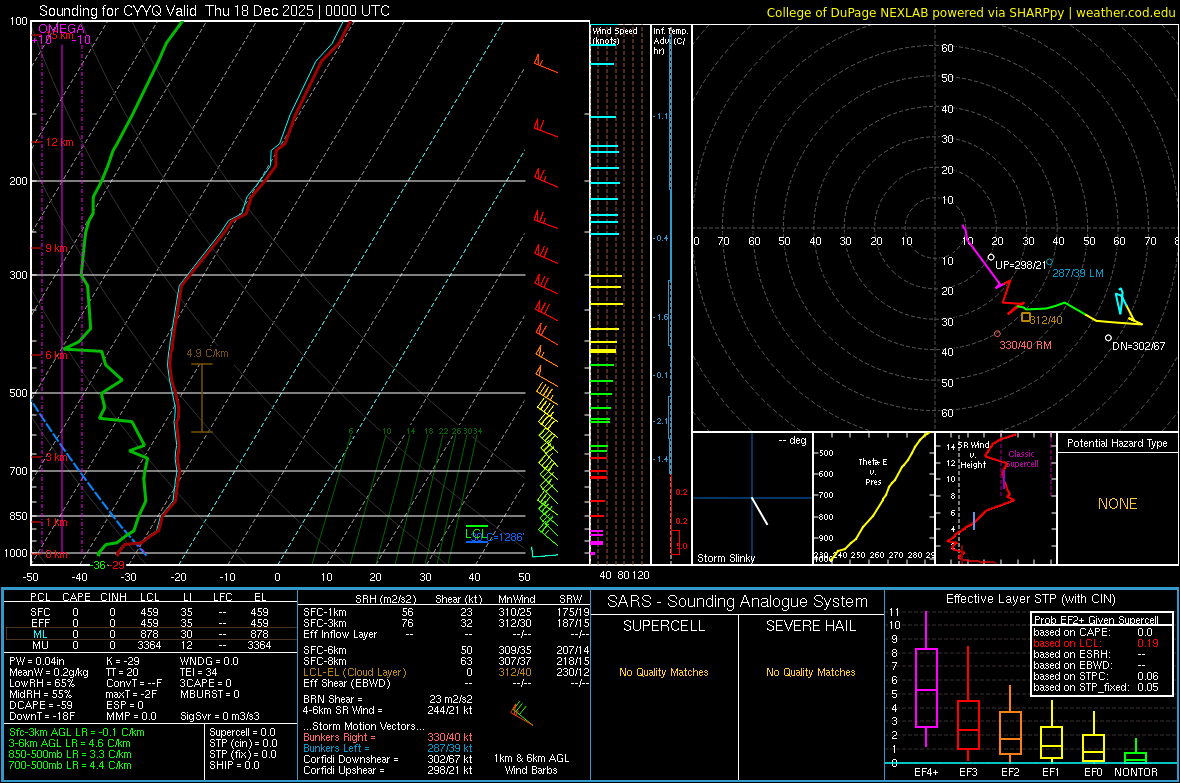The width and height of the screenshot is (1180, 783).
Task: Click the '850-500mb LR = 3.3 C/km' line
Action: (70, 754)
